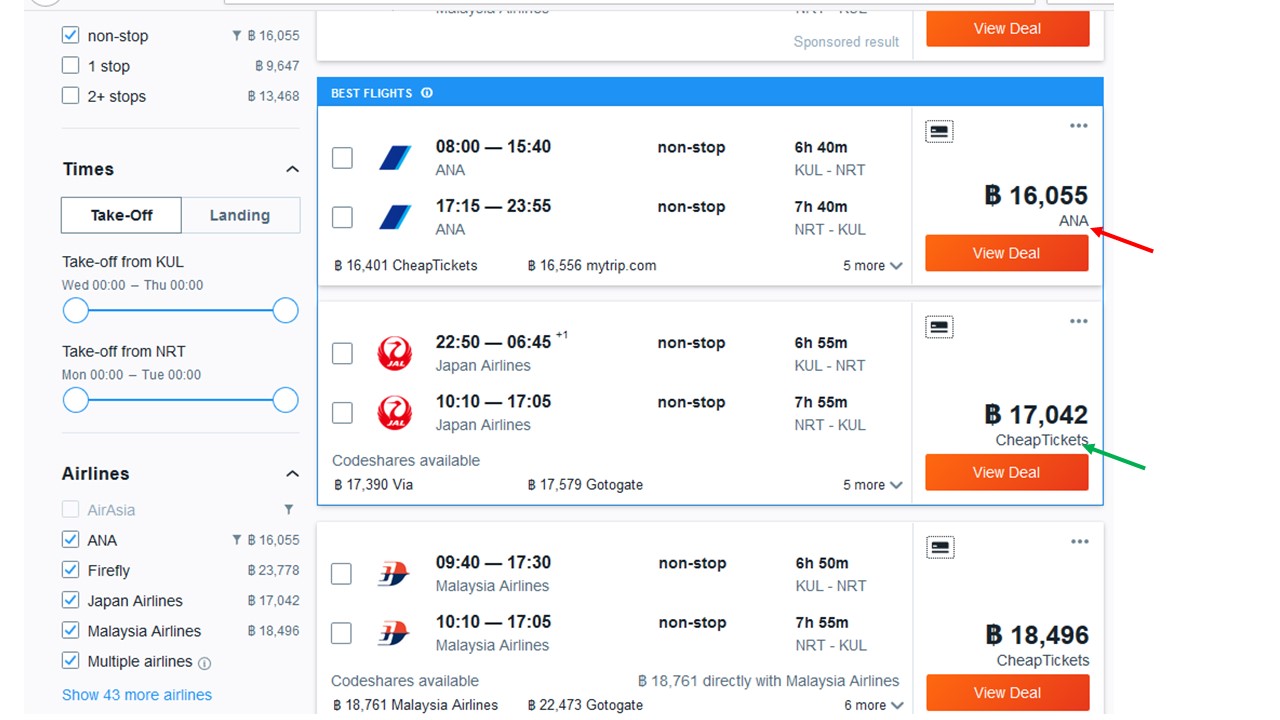Screen dimensions: 1280x720
Task: Click the JAL logo on the 22:50 flight
Action: tap(395, 353)
